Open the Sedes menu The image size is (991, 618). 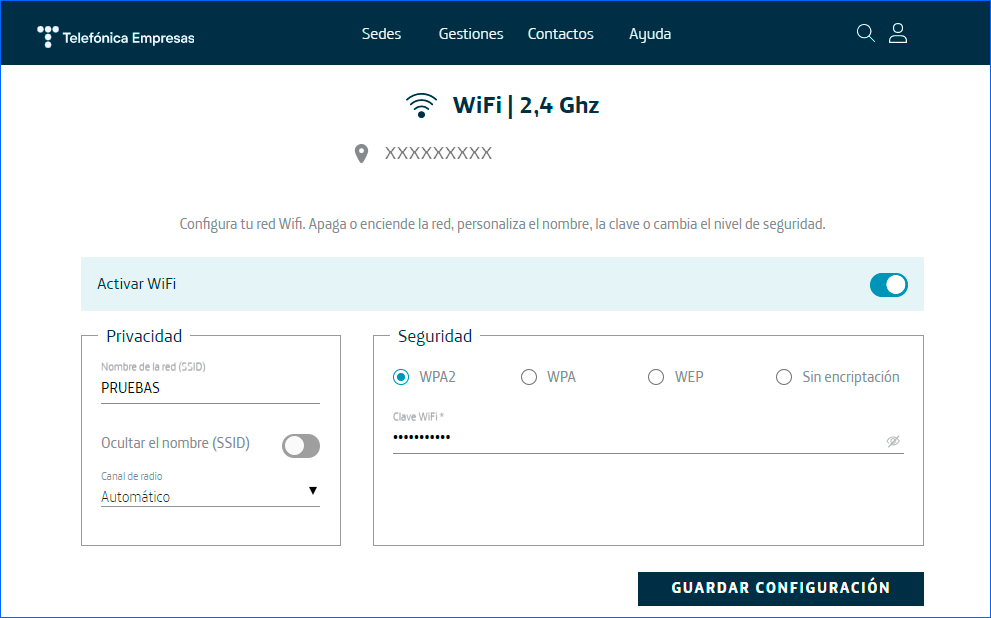point(381,33)
